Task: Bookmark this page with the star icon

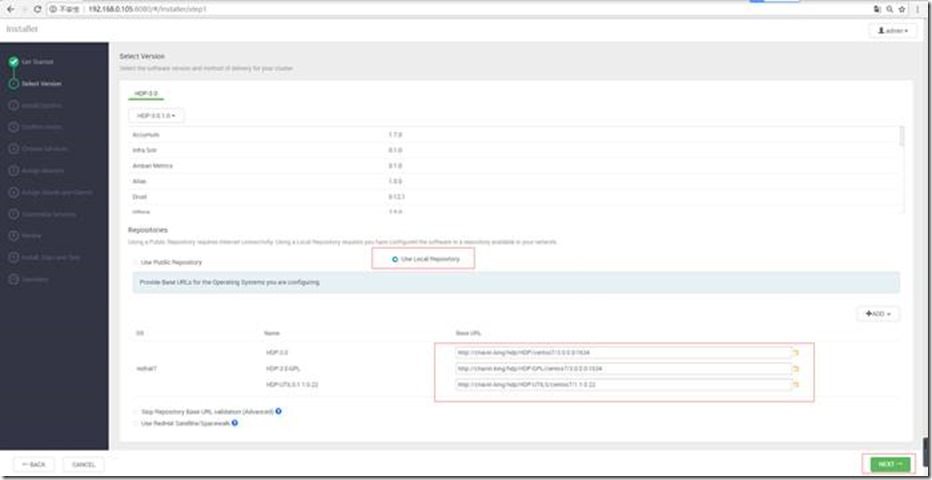Action: pos(902,10)
